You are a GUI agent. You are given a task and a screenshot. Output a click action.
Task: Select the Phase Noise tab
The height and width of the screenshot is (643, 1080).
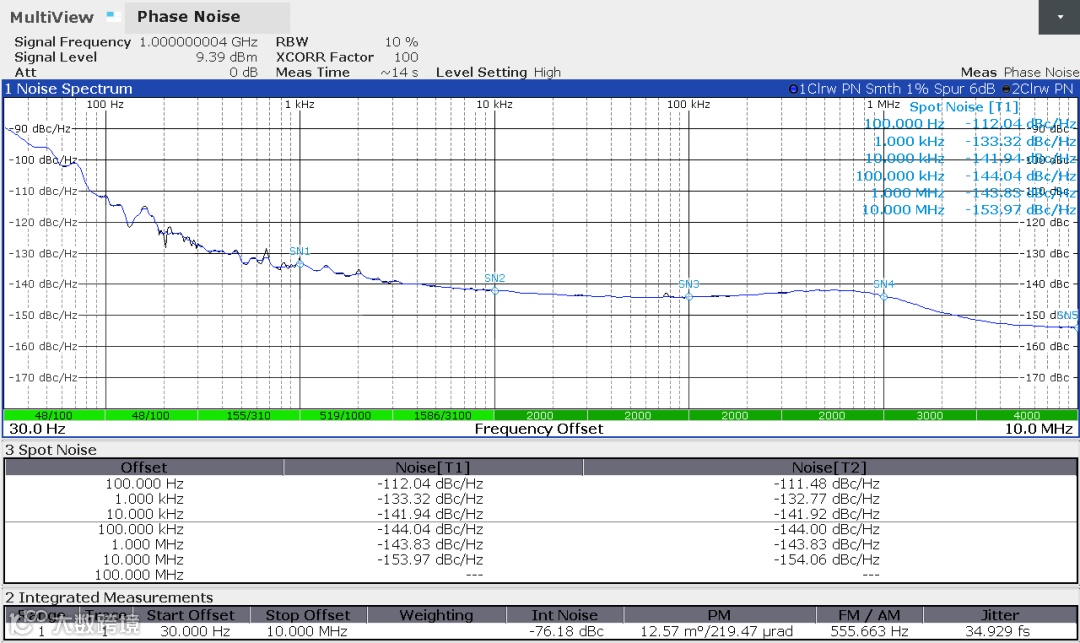pos(207,17)
